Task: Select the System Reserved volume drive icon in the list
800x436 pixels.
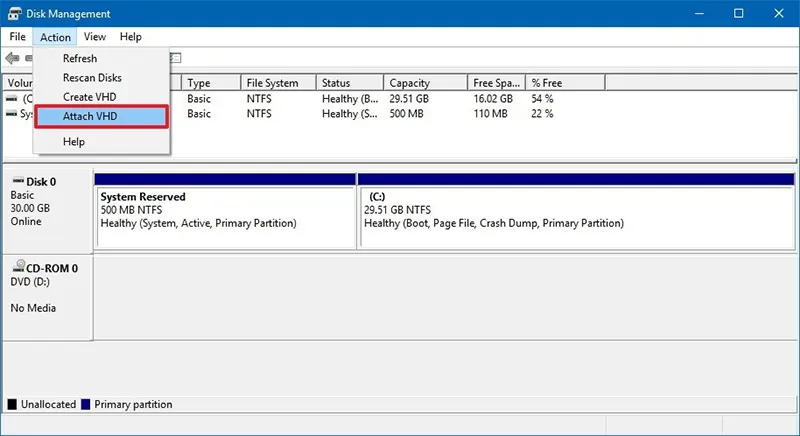Action: click(x=11, y=114)
